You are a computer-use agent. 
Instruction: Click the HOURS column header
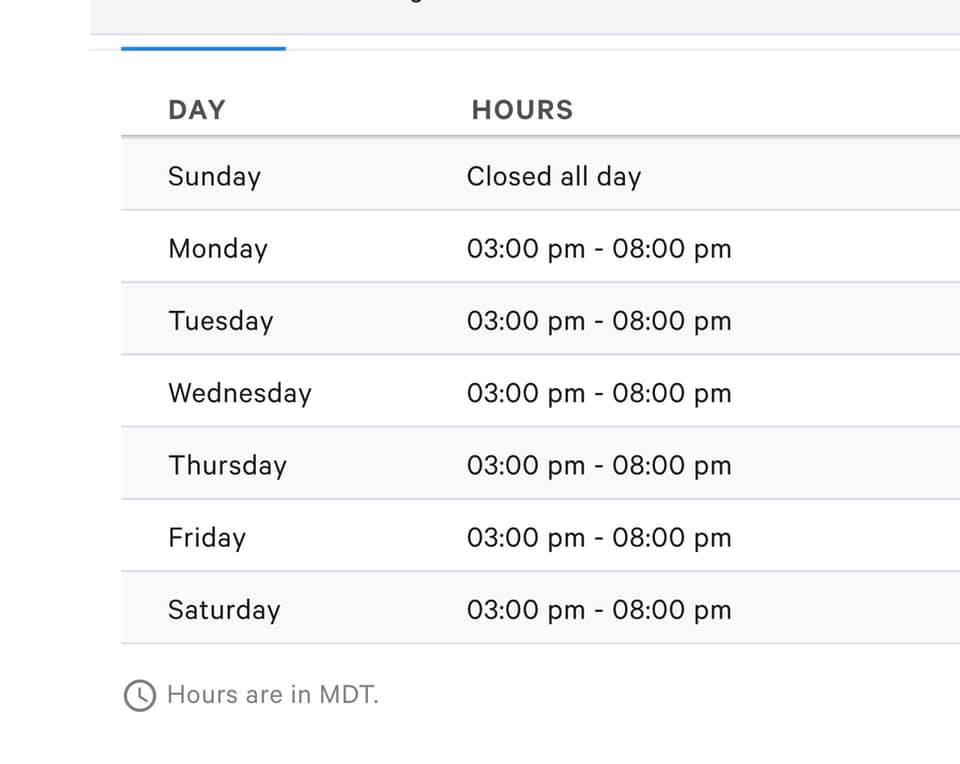pos(522,110)
